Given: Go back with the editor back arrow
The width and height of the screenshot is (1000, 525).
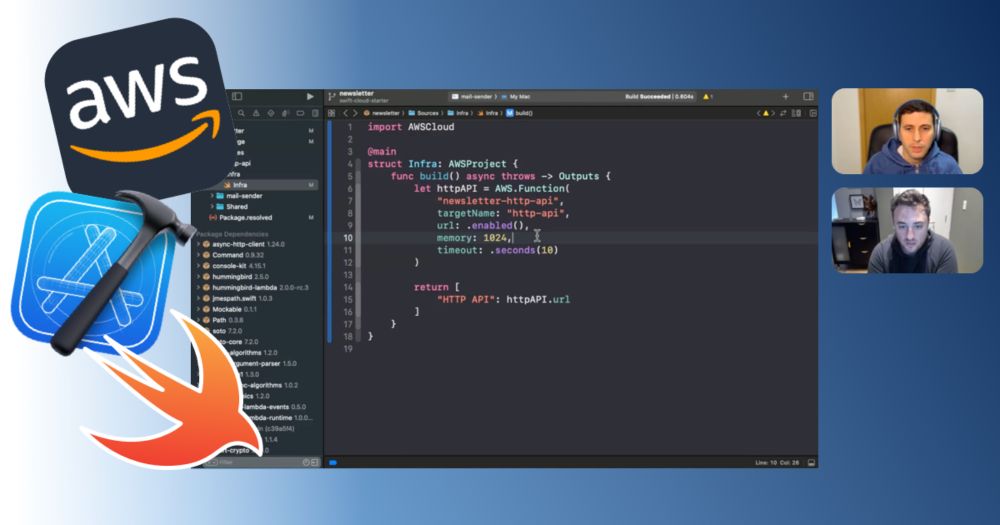Looking at the screenshot, I should click(346, 113).
